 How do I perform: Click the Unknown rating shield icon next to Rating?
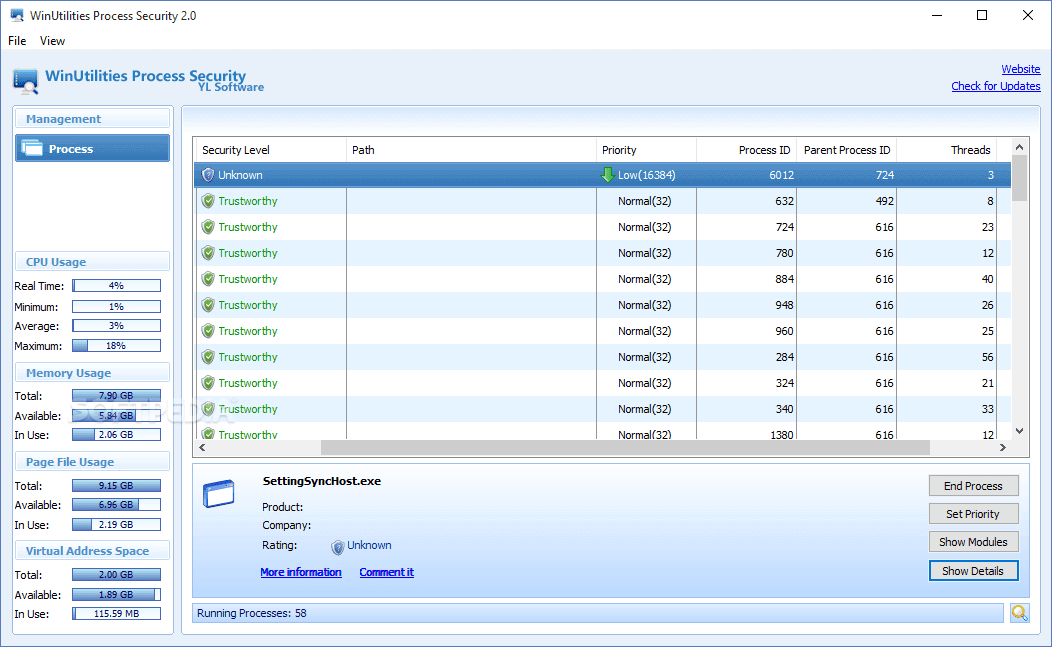[x=337, y=546]
